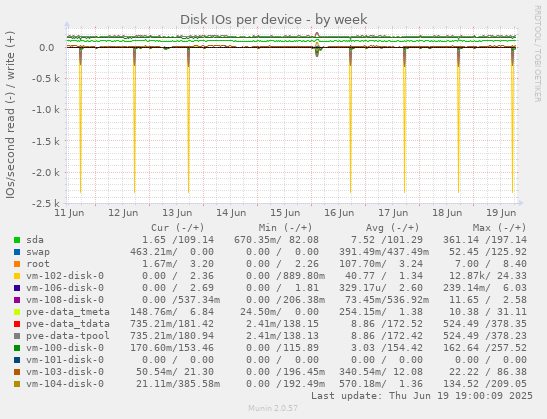This screenshot has width=547, height=419.
Task: Click the '16 Jun' x-axis label
Action: pyautogui.click(x=339, y=212)
